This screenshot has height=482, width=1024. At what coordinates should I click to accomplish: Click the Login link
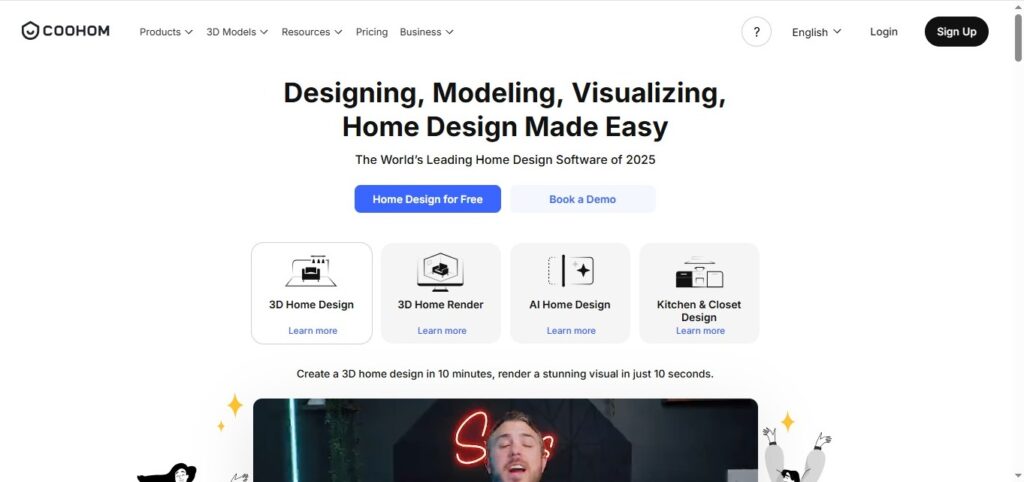884,31
